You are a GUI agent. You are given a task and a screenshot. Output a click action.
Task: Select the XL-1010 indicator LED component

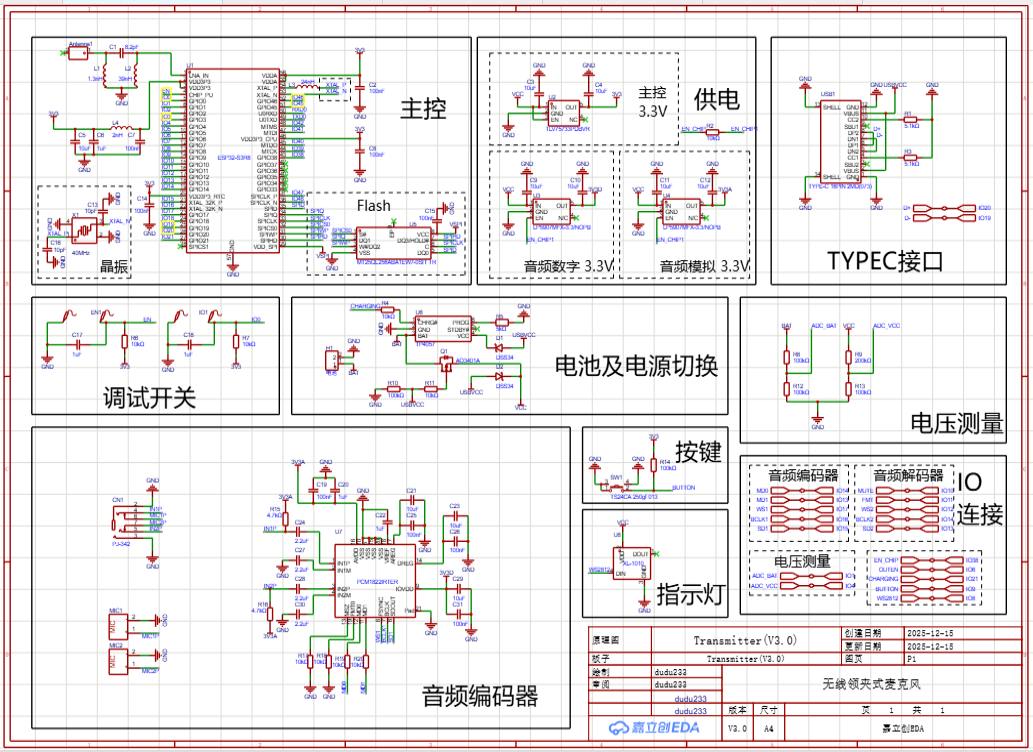click(x=632, y=562)
